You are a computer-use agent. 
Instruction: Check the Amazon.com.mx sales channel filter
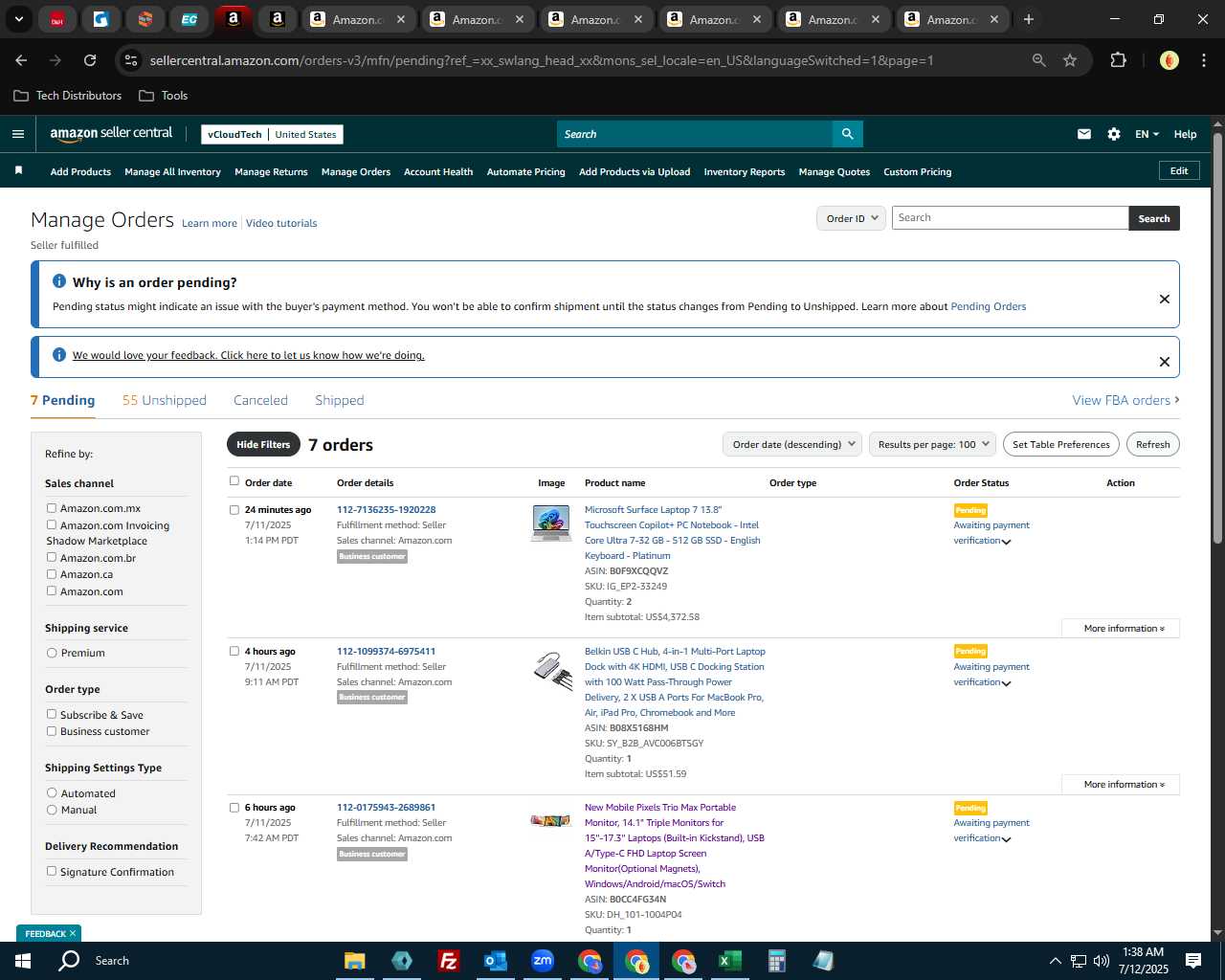click(x=52, y=508)
